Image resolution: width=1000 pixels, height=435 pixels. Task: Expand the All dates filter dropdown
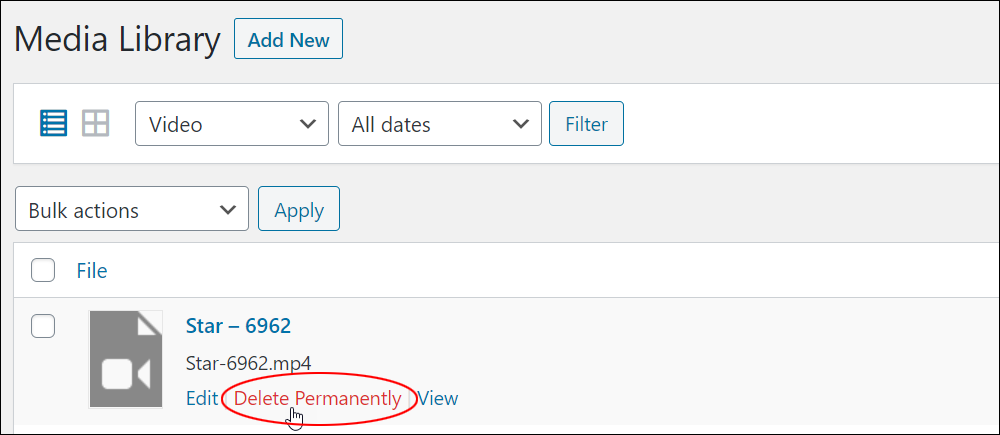[x=439, y=123]
